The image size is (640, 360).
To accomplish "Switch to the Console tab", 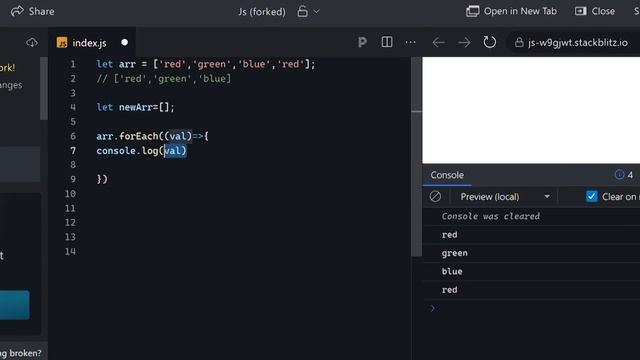I will [x=447, y=175].
